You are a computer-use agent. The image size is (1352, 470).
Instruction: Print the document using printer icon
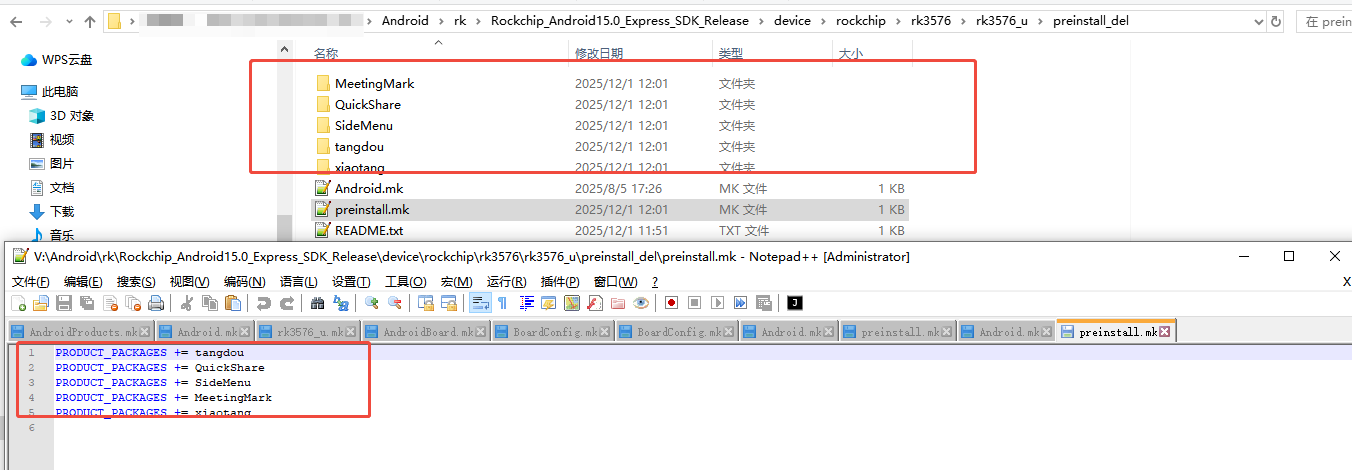tap(156, 303)
